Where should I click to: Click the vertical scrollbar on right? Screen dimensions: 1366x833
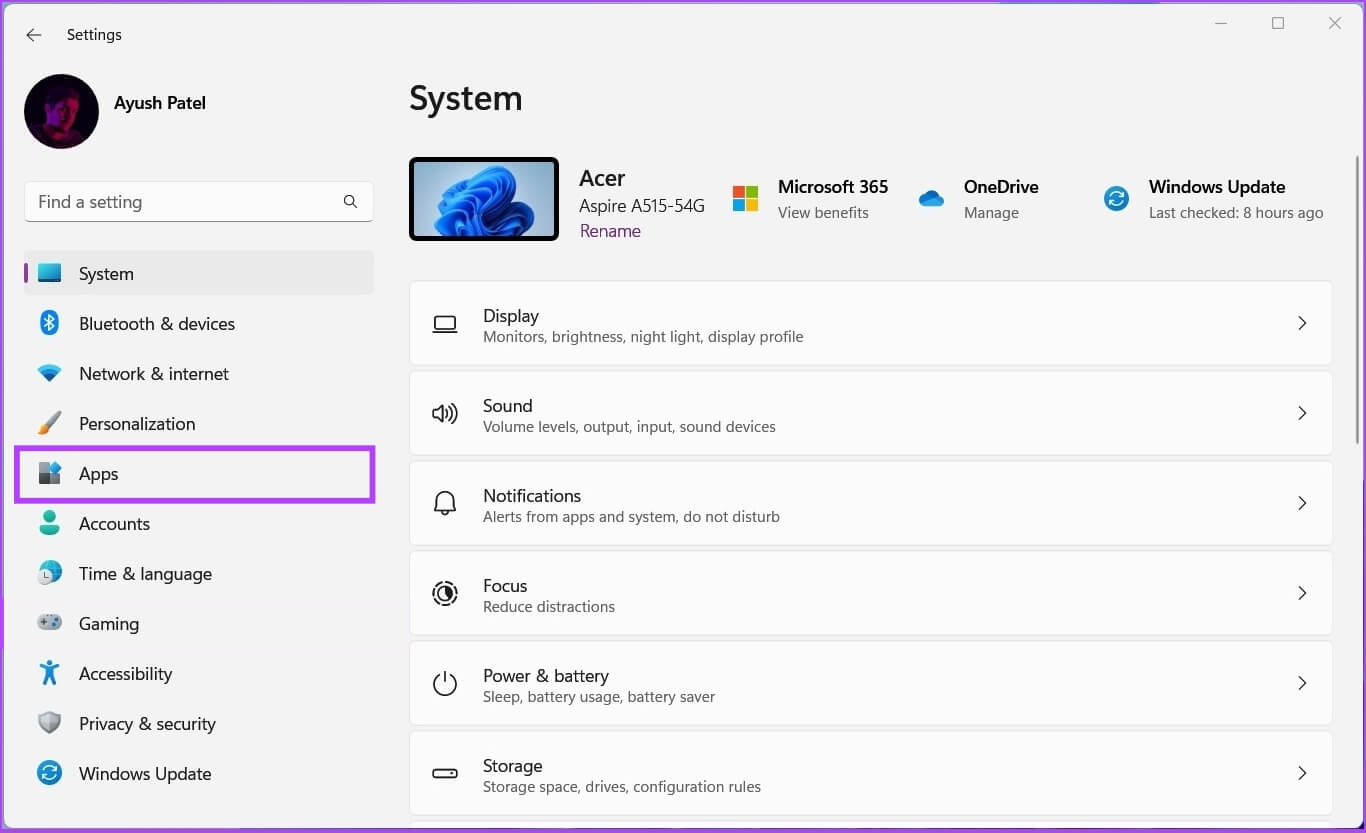pos(1356,300)
